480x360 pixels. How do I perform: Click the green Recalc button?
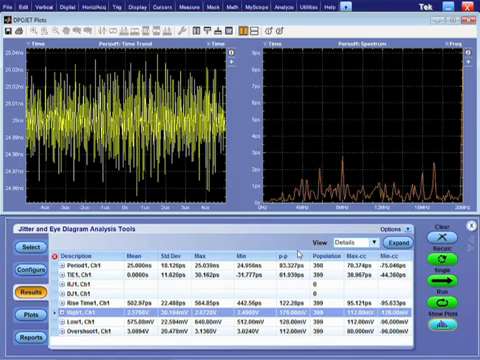[x=442, y=259]
